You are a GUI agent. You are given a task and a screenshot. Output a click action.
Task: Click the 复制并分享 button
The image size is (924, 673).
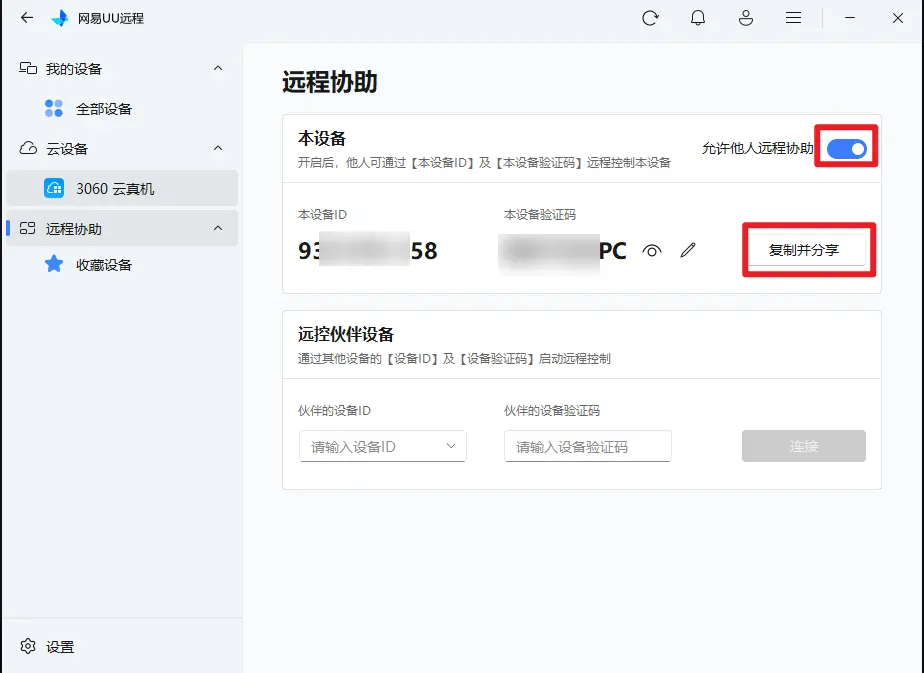804,251
